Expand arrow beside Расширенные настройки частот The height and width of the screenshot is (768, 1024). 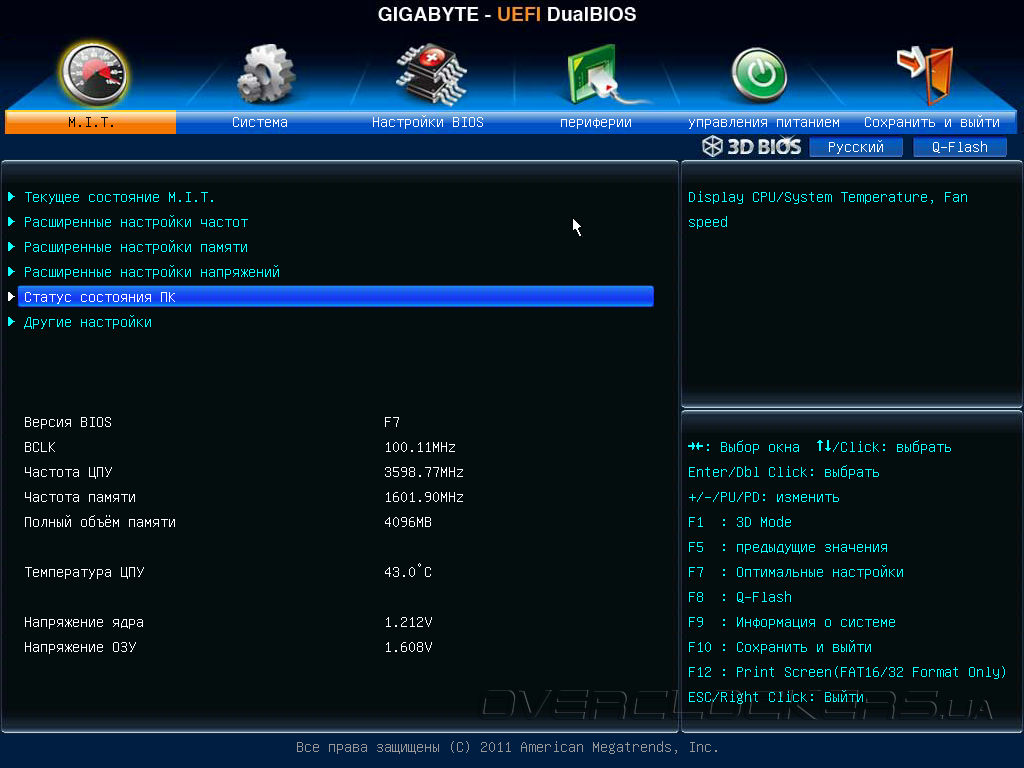pos(11,222)
